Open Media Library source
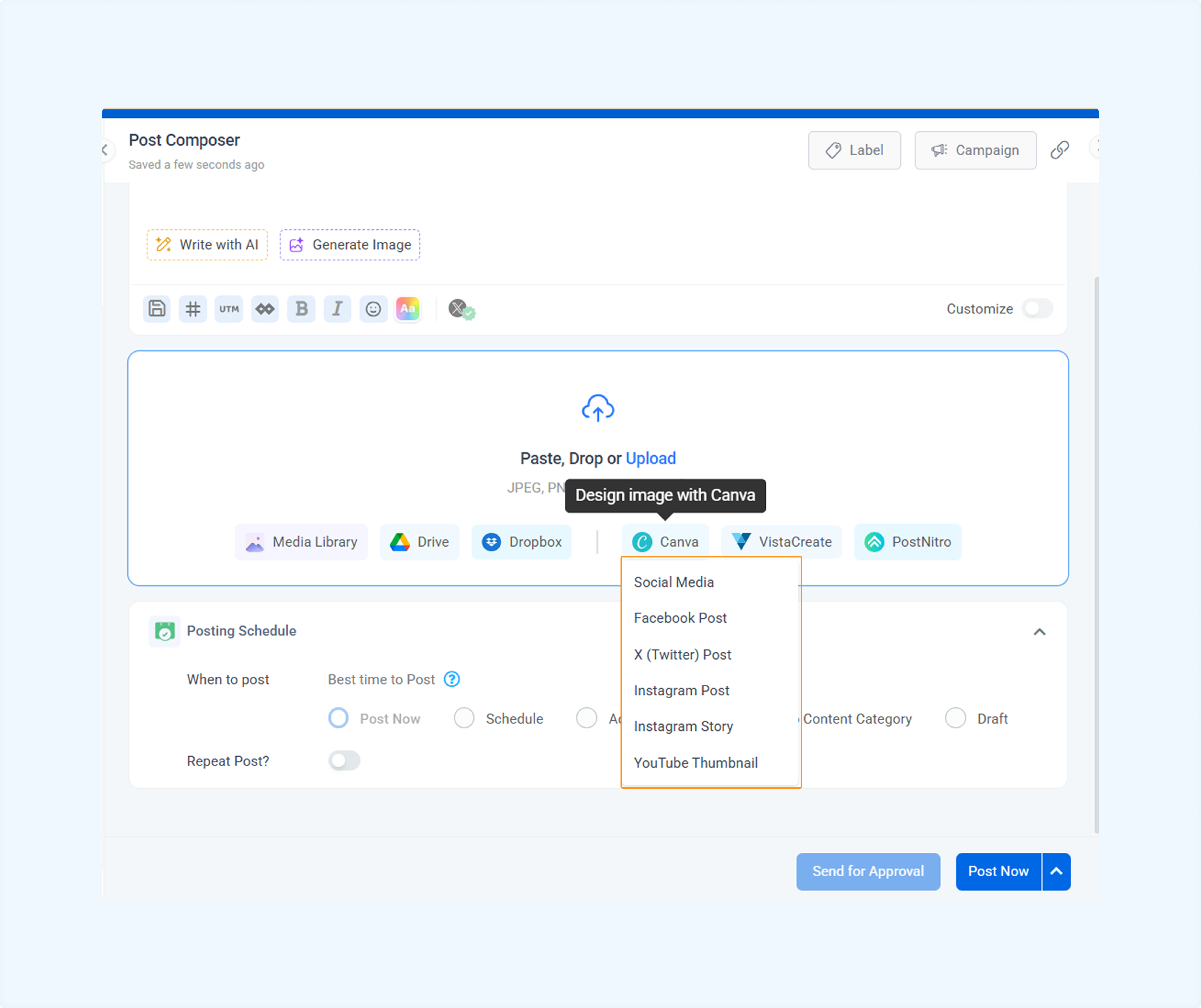Image resolution: width=1201 pixels, height=1008 pixels. tap(301, 542)
